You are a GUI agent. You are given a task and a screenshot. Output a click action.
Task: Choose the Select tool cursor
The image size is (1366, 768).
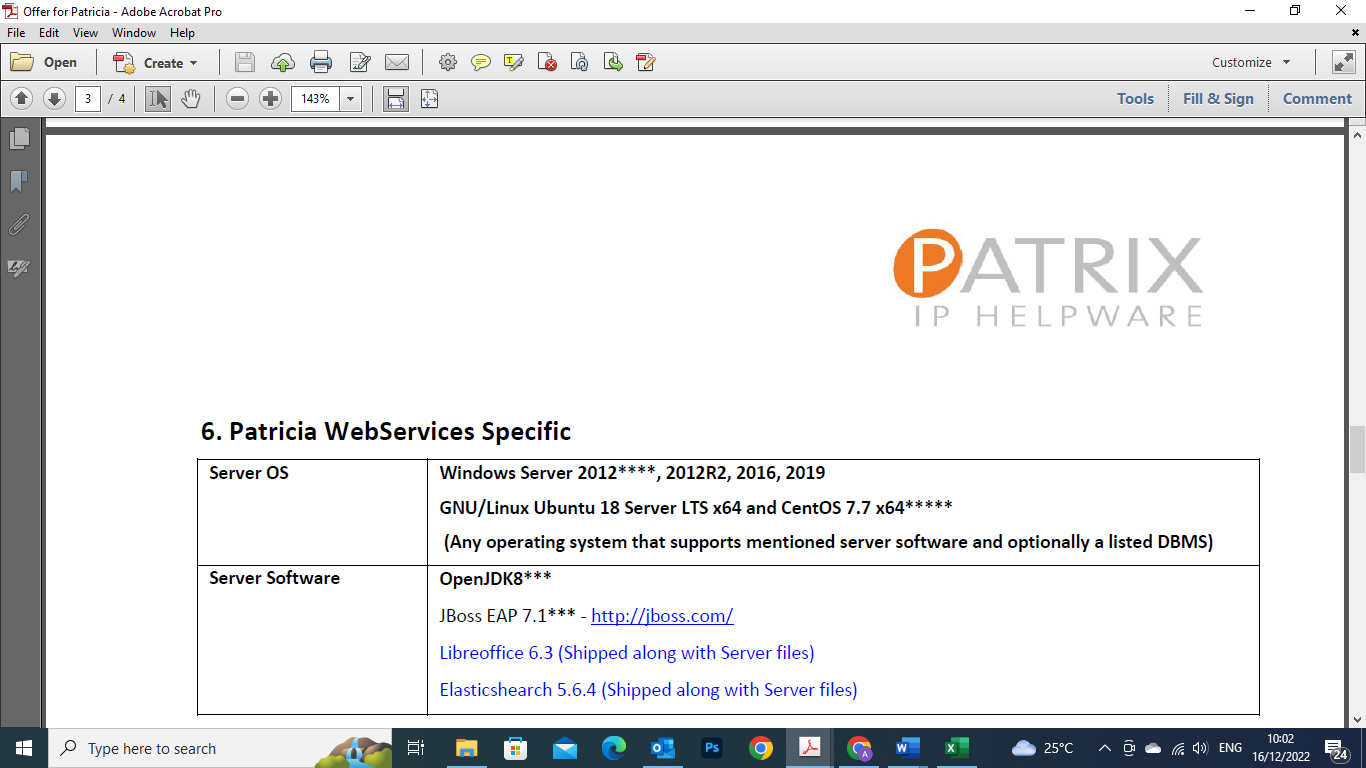pyautogui.click(x=158, y=98)
